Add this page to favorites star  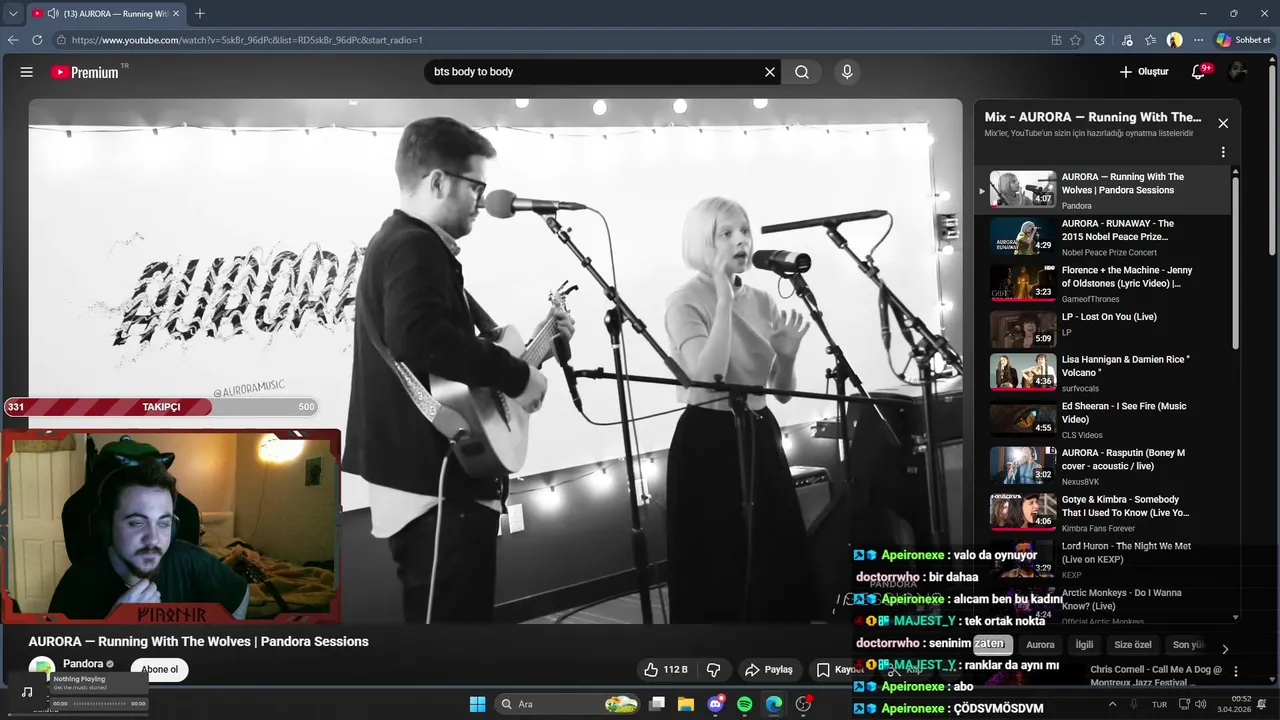point(1076,40)
